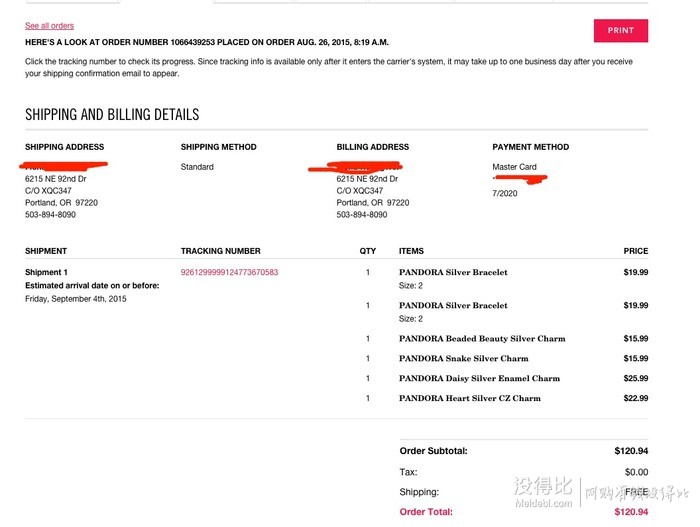
Task: Open the See all orders link
Action: pyautogui.click(x=49, y=26)
